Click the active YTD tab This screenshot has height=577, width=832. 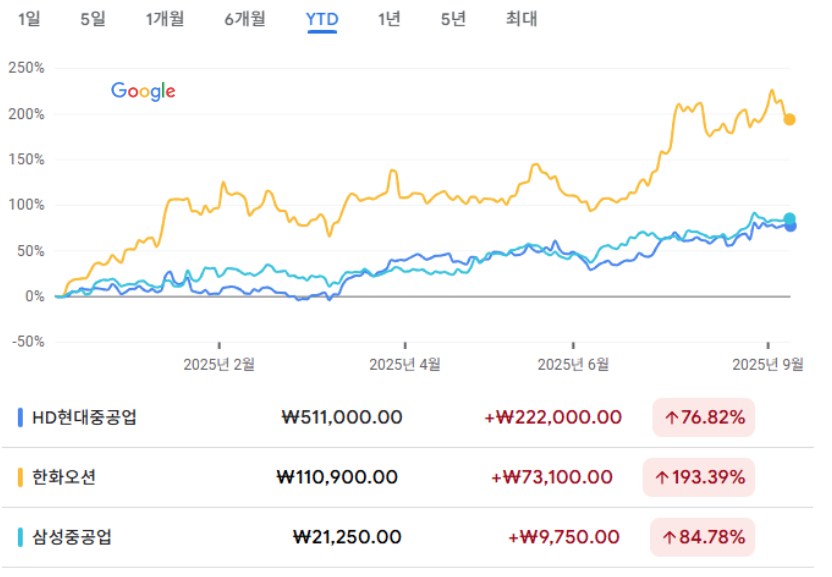coord(322,20)
